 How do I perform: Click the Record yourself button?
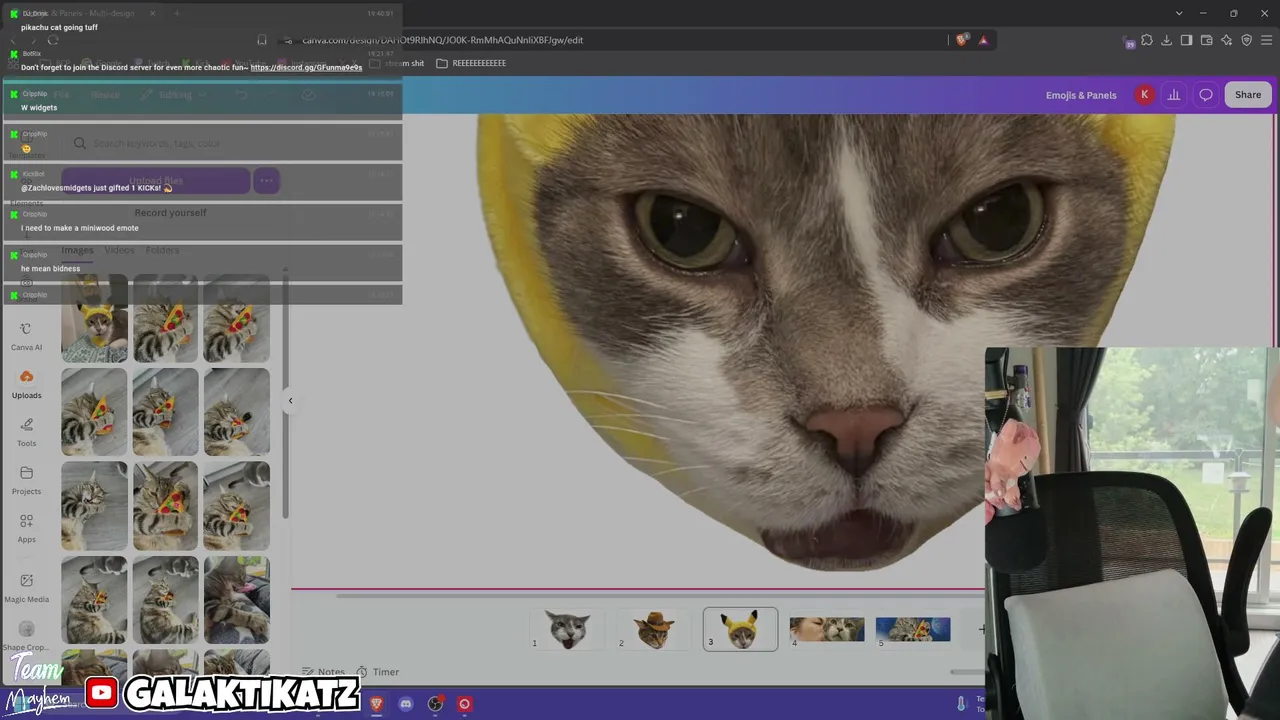pyautogui.click(x=170, y=213)
